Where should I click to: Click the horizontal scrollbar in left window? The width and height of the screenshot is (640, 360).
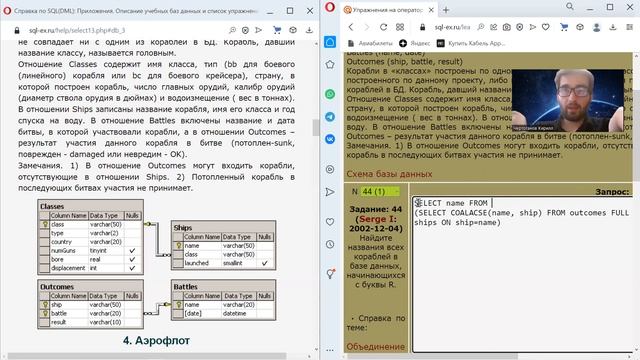coord(147,356)
